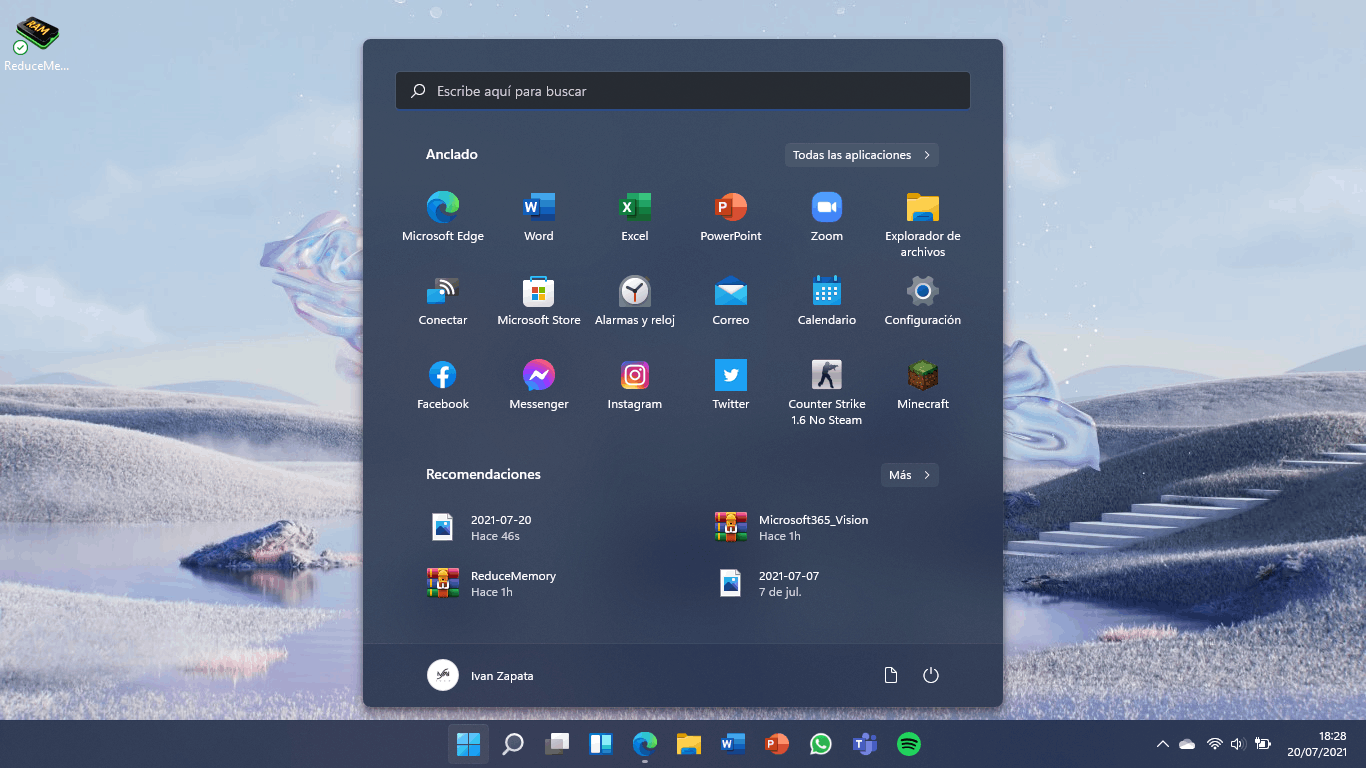This screenshot has height=768, width=1366.
Task: Click the power button in Start menu
Action: tap(931, 675)
